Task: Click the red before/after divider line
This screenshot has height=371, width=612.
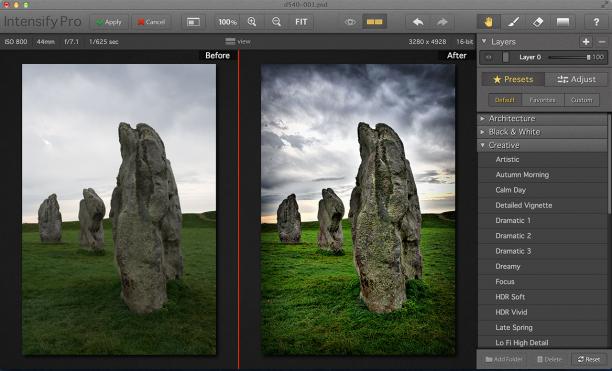Action: (x=238, y=209)
